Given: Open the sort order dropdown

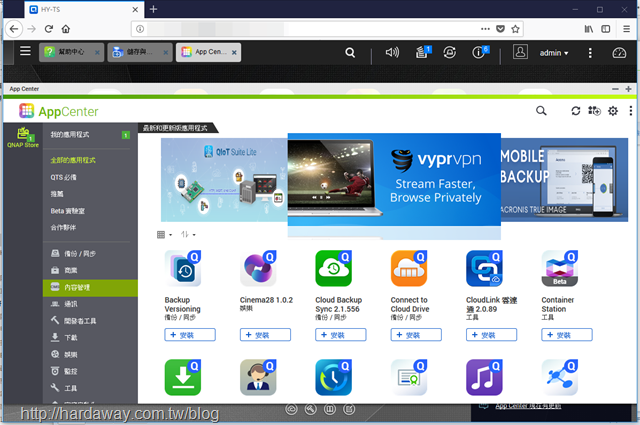Looking at the screenshot, I should coord(188,235).
